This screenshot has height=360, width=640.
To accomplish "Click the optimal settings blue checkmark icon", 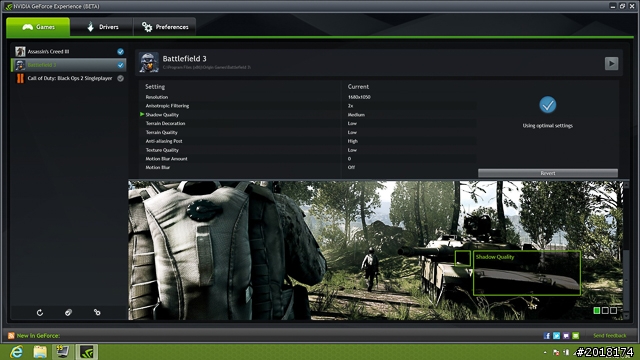I will point(547,105).
